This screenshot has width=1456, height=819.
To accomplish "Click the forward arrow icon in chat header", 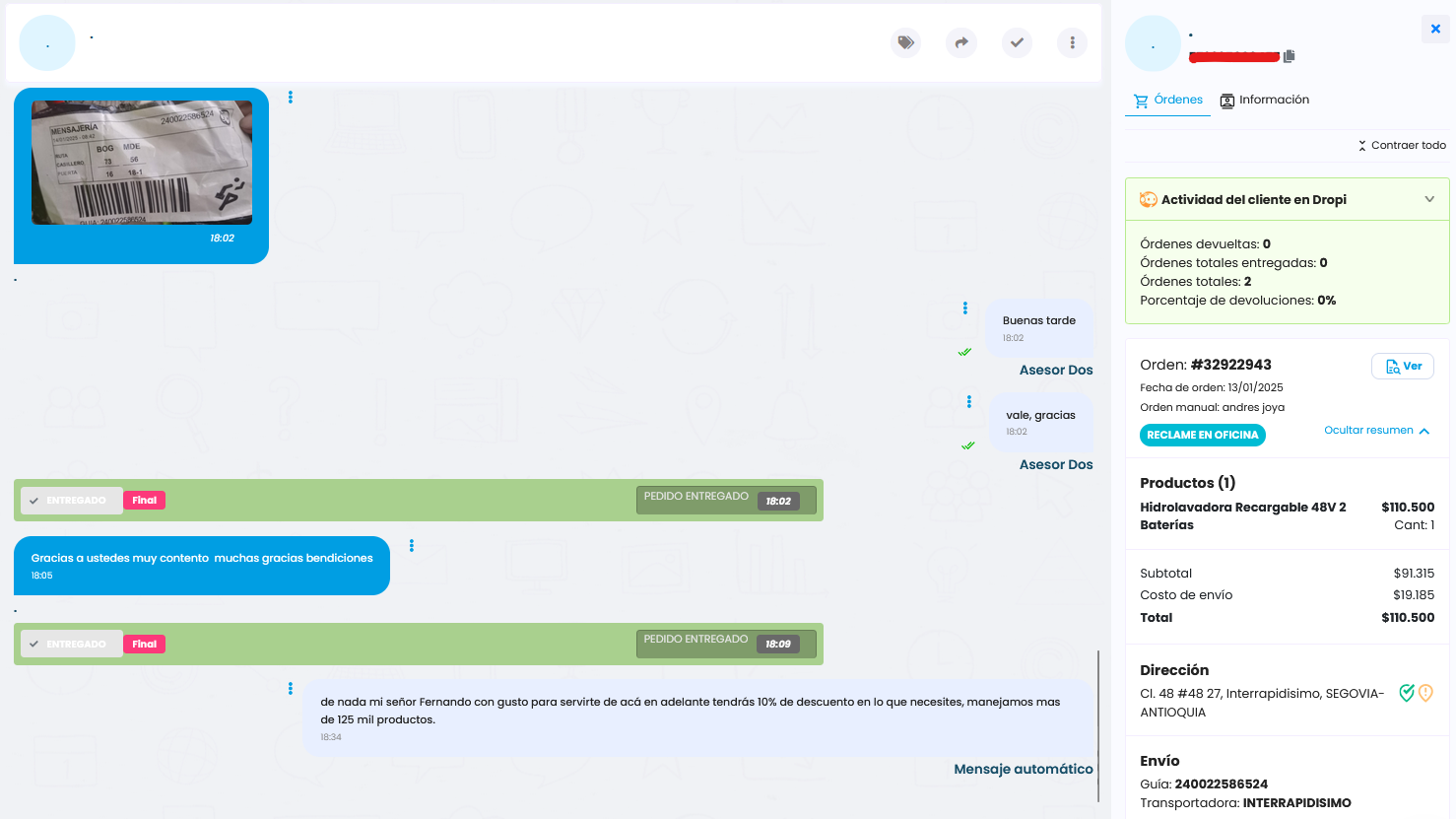I will coord(961,42).
